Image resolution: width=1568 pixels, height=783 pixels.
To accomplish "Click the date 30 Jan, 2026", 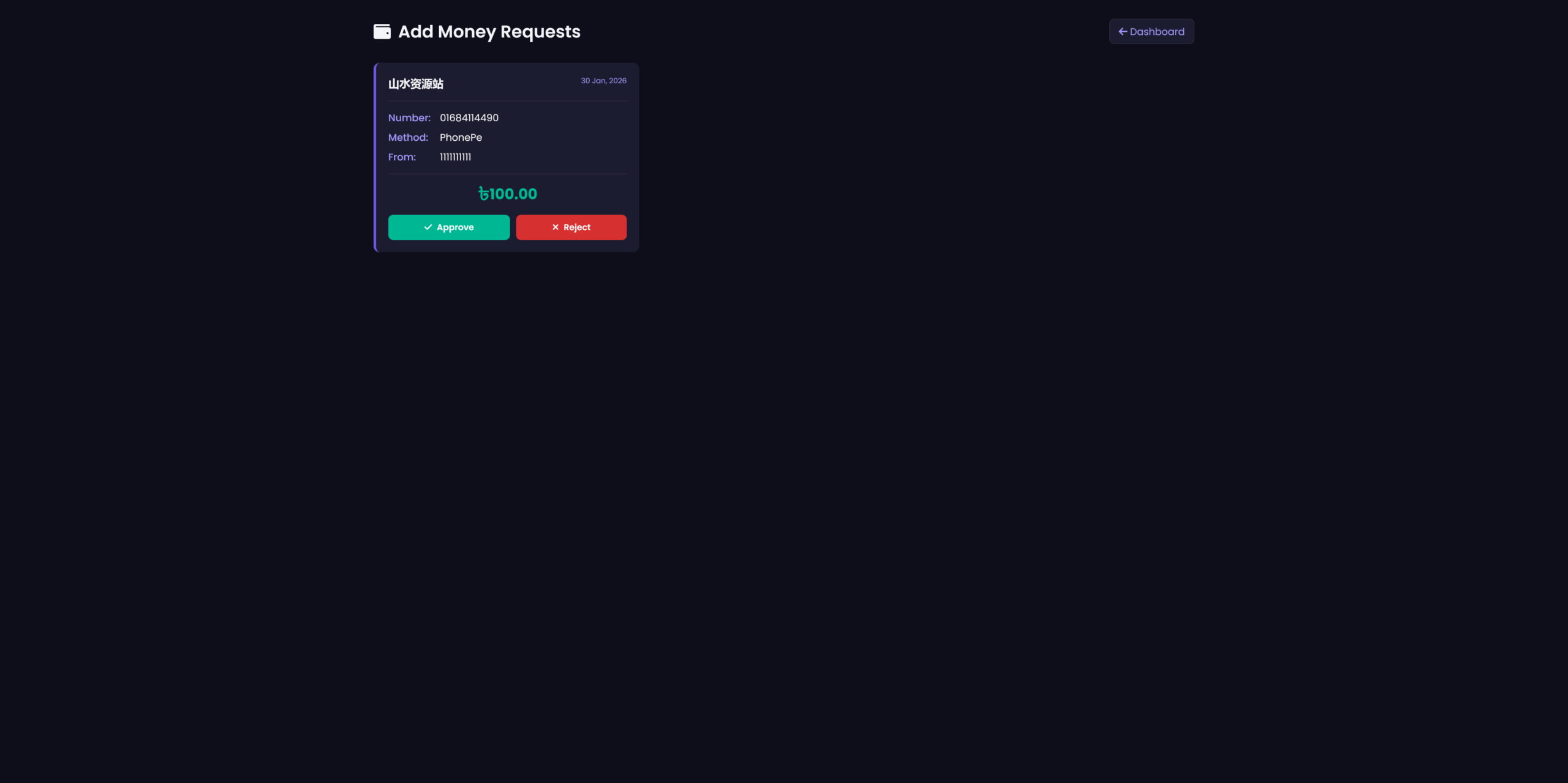I will 603,81.
